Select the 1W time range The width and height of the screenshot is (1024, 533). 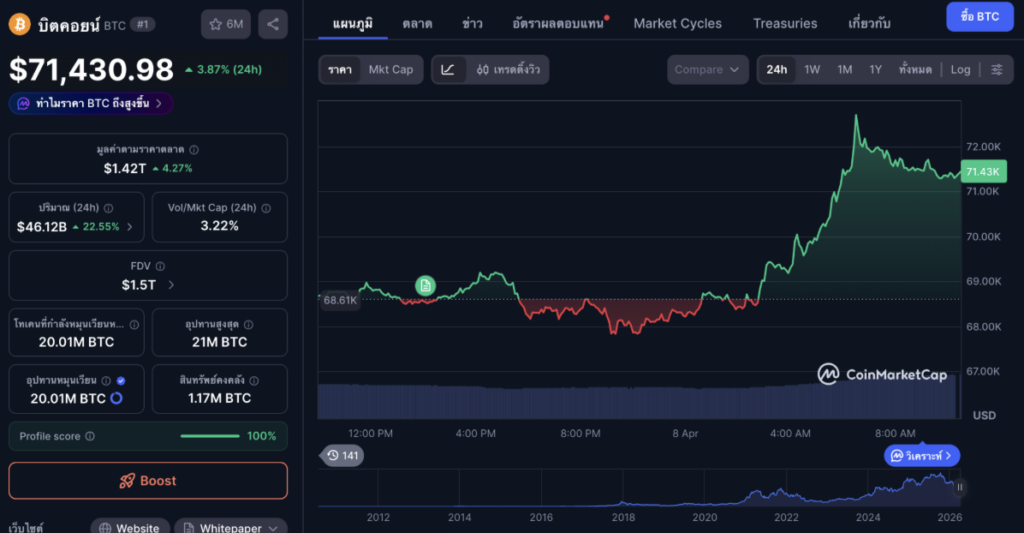click(x=812, y=69)
